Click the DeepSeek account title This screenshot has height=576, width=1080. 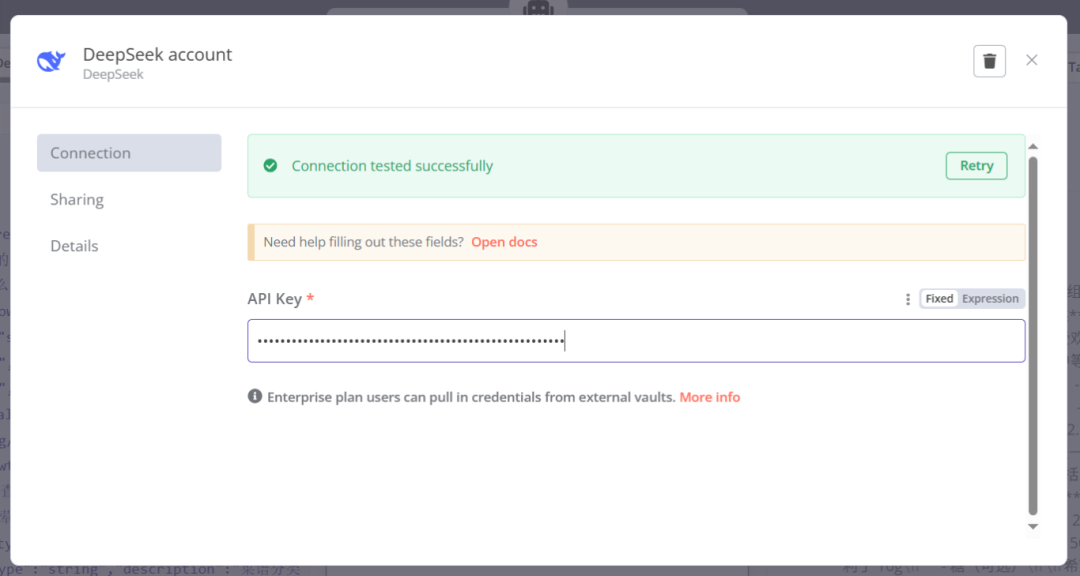(x=157, y=54)
